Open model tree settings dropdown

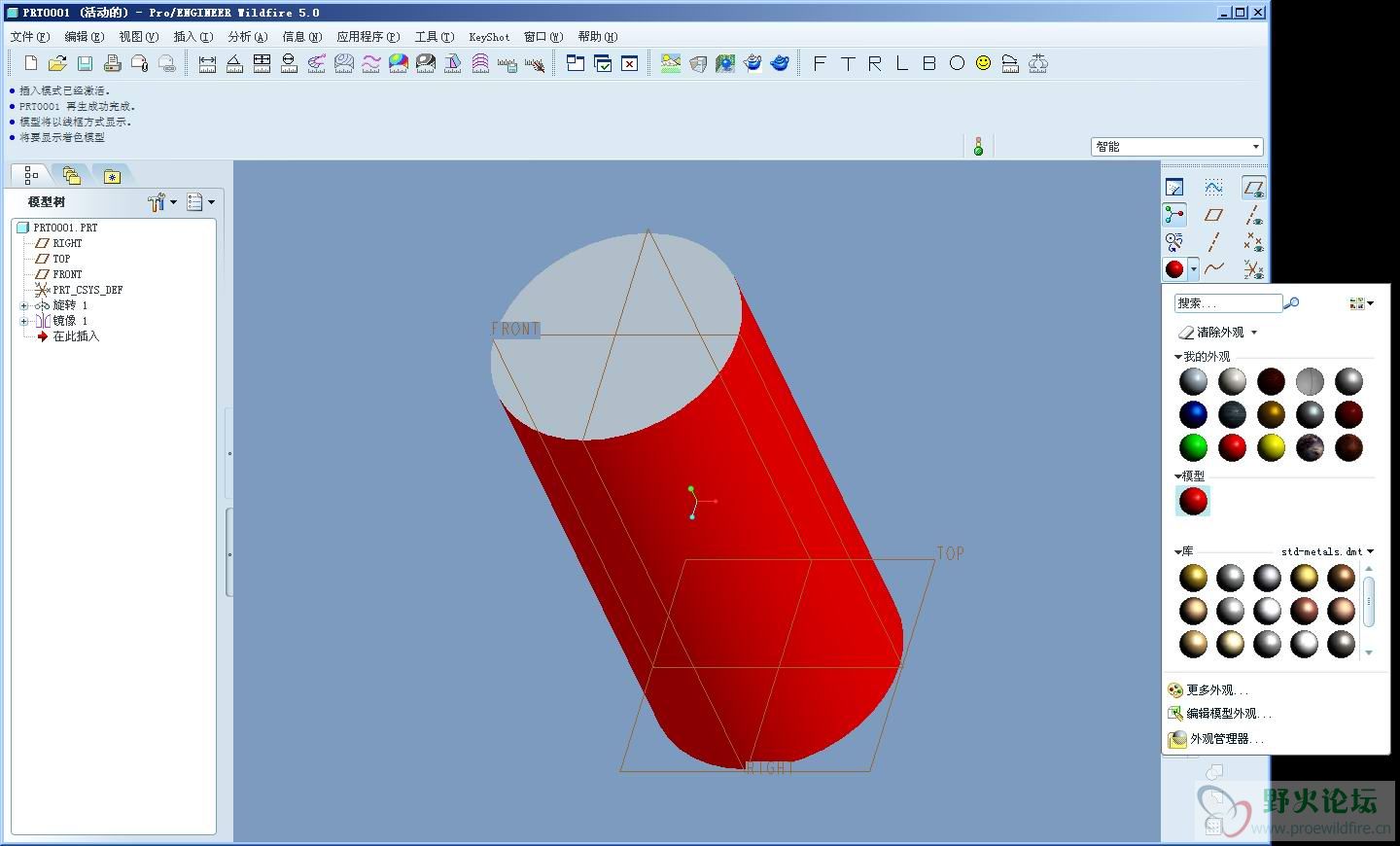(162, 202)
